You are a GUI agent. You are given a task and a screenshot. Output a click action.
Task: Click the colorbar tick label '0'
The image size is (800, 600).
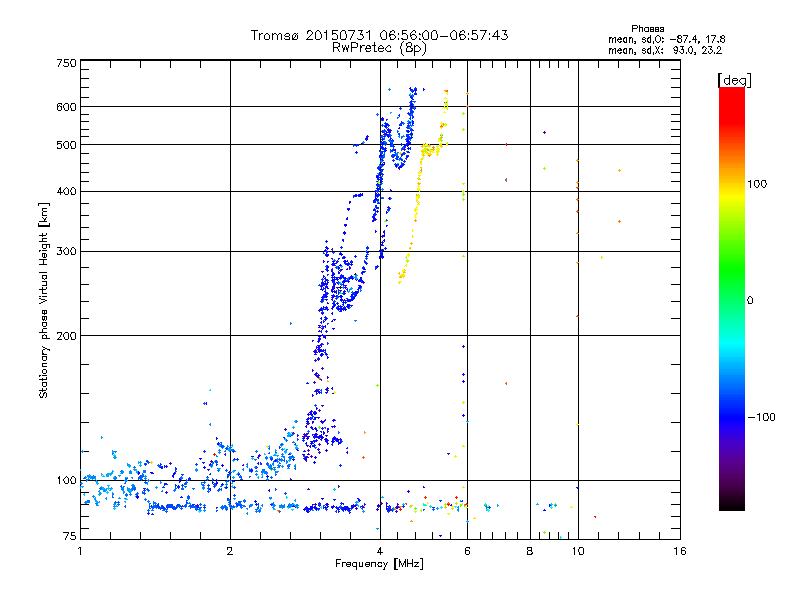[750, 301]
